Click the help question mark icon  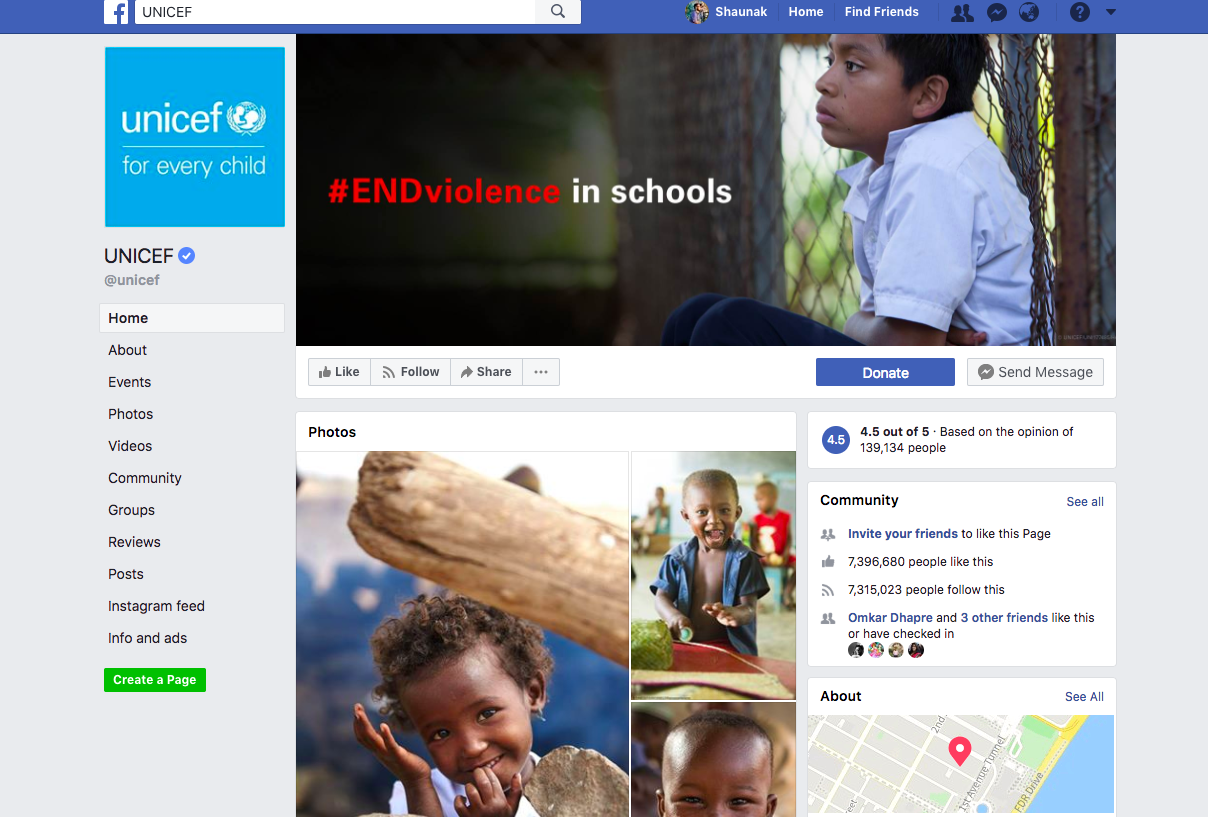[1080, 12]
